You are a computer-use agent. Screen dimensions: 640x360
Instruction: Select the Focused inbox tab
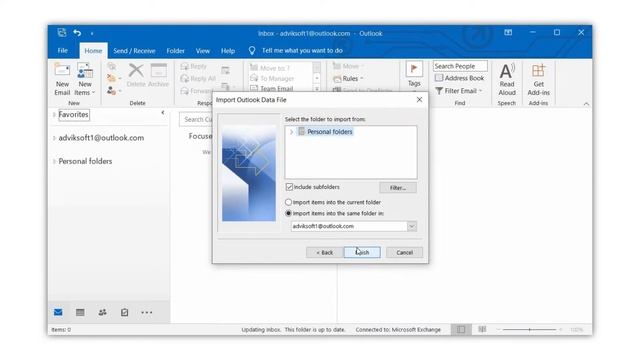200,136
